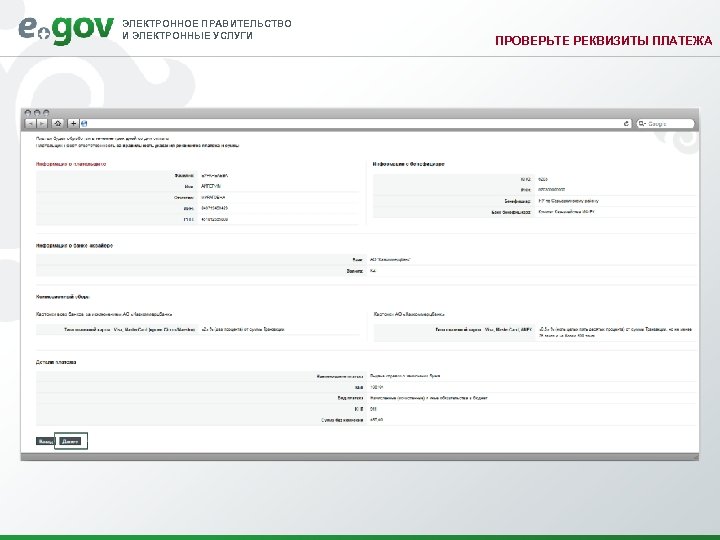Go back with the browser back arrow
The image size is (720, 540).
pos(30,124)
